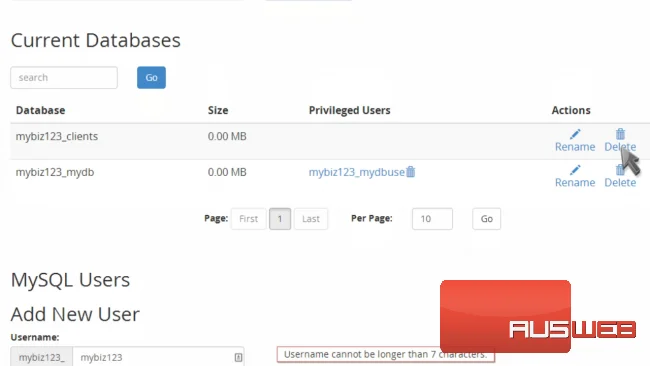
Task: Click the Per Page number field
Action: (432, 219)
